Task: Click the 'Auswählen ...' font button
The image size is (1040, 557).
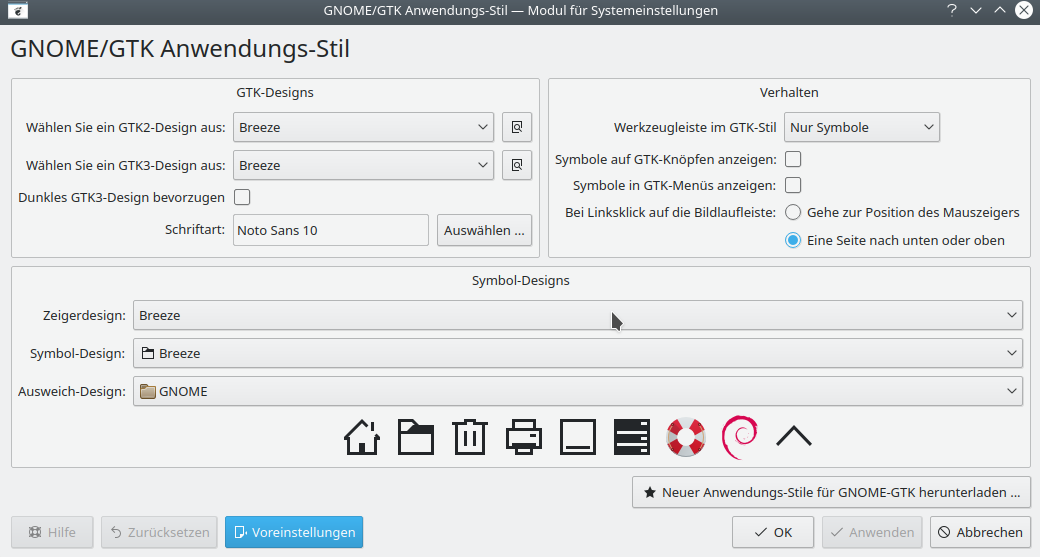Action: pyautogui.click(x=484, y=230)
